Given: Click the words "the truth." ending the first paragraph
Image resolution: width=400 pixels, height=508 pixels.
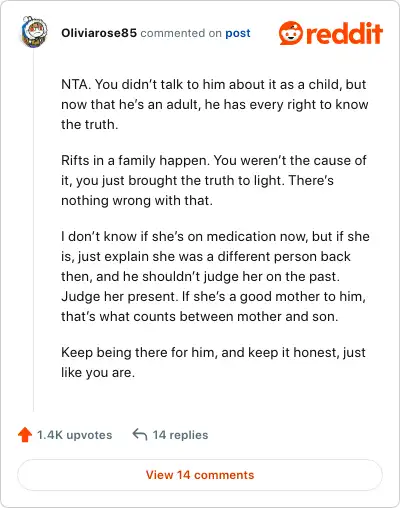Looking at the screenshot, I should 90,124.
